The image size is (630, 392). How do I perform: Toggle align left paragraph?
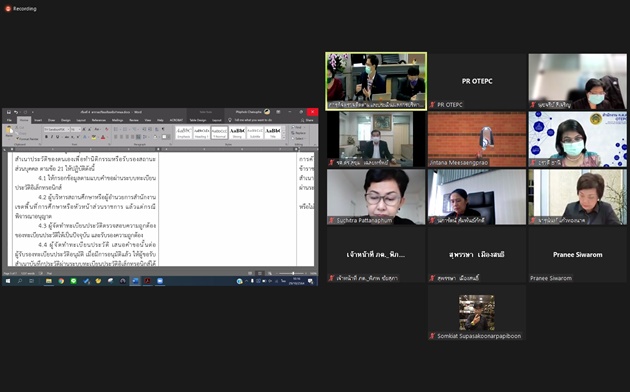pos(115,137)
